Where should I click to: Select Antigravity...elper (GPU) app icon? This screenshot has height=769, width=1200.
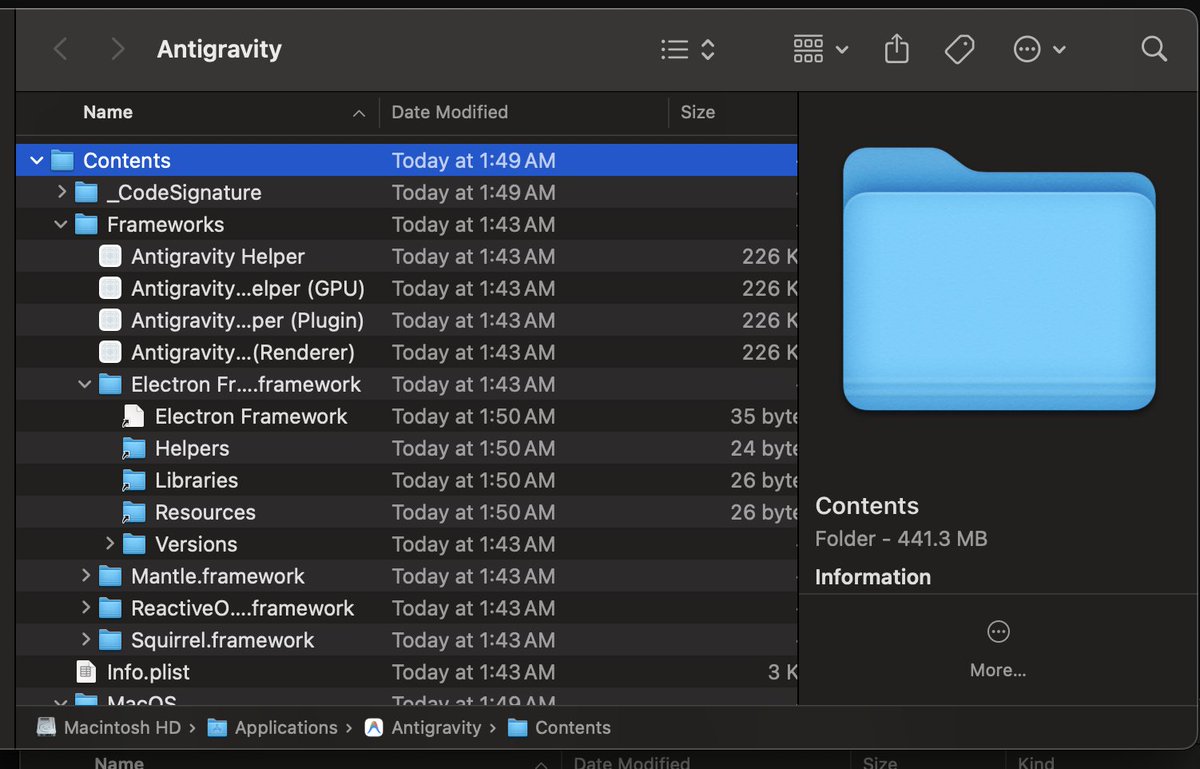[110, 288]
